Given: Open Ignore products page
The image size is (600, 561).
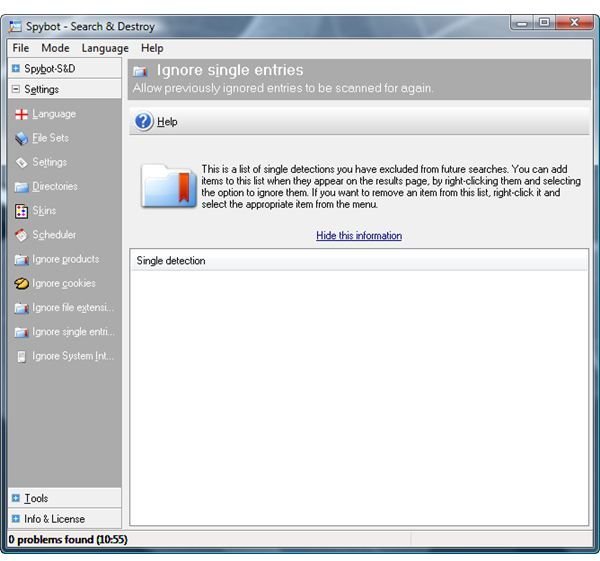Looking at the screenshot, I should [65, 259].
